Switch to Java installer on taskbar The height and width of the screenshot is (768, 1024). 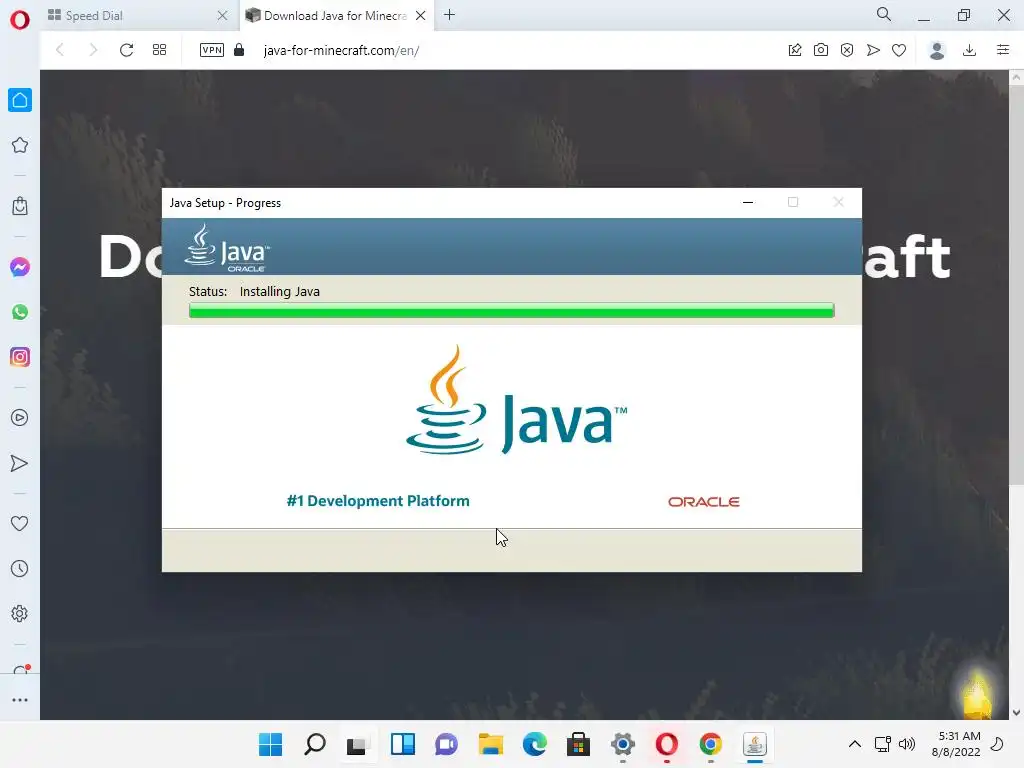(x=755, y=744)
